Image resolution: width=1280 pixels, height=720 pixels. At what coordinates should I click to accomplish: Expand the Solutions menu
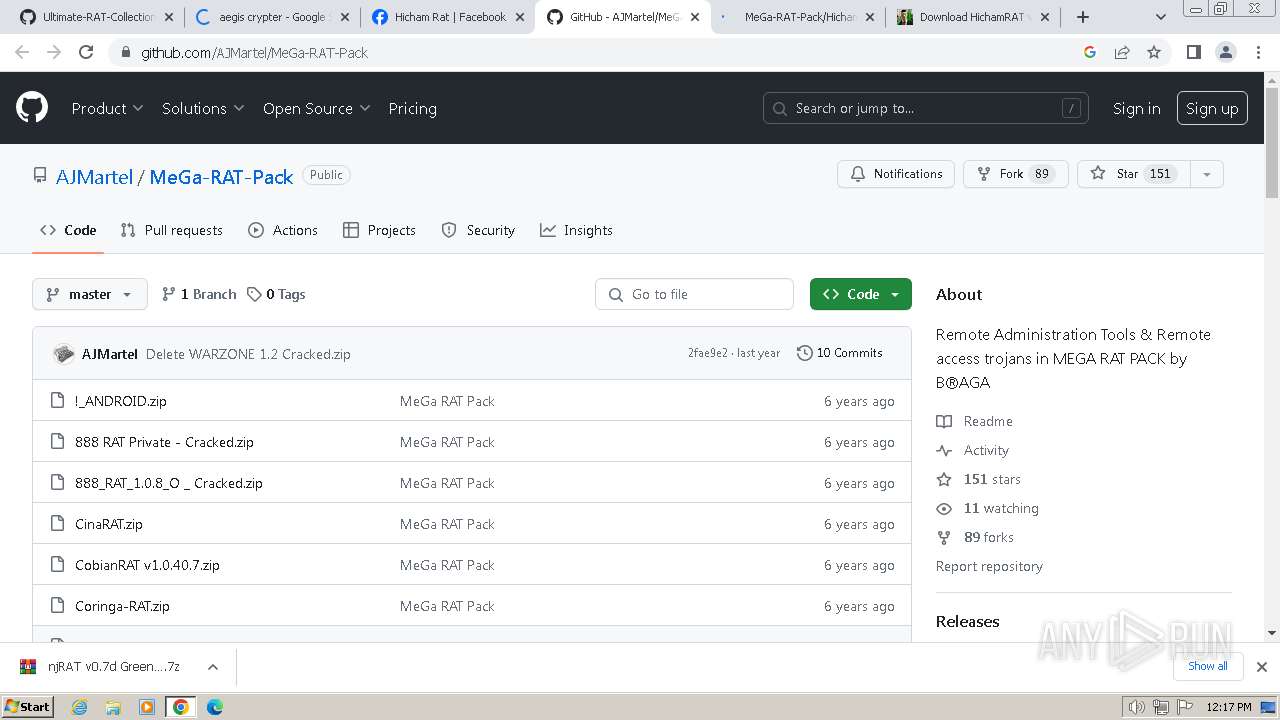[203, 108]
